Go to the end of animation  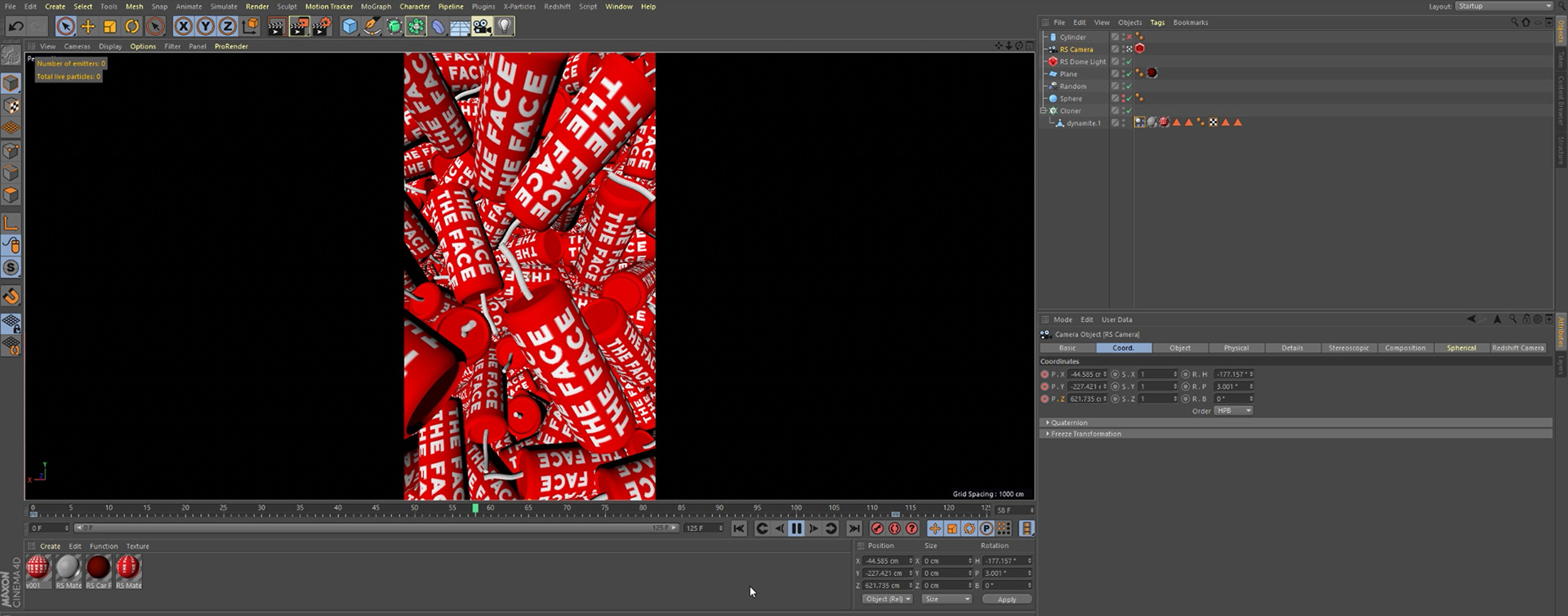(854, 529)
